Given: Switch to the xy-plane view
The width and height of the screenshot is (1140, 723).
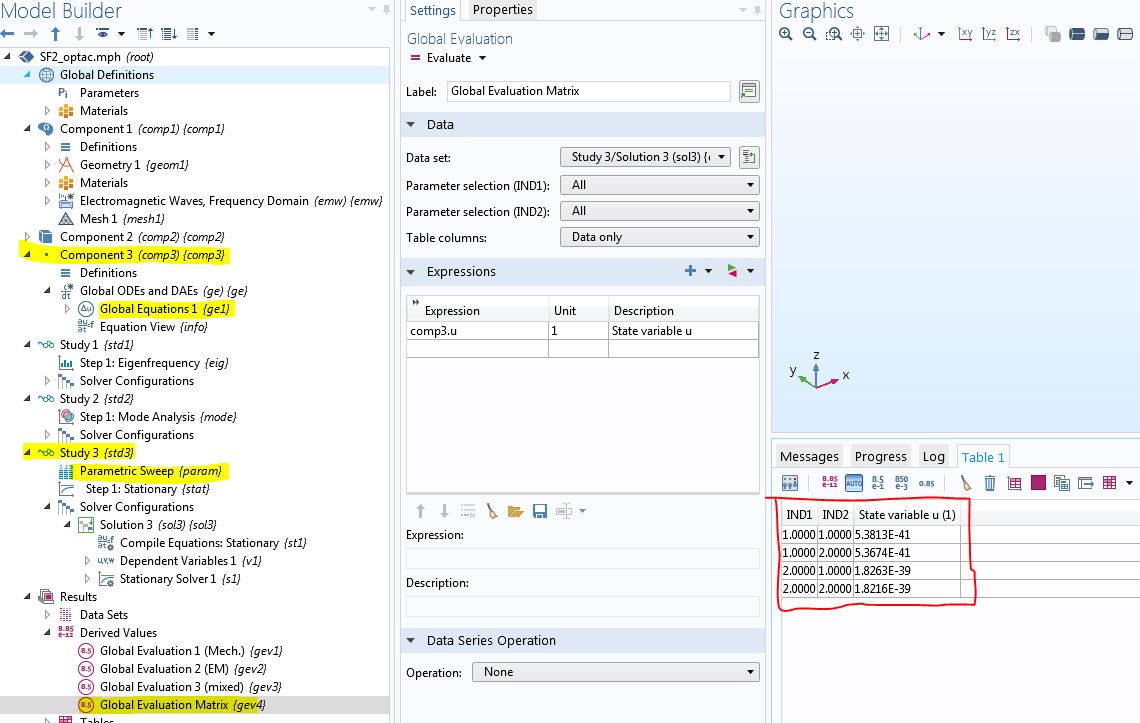Looking at the screenshot, I should coord(965,34).
